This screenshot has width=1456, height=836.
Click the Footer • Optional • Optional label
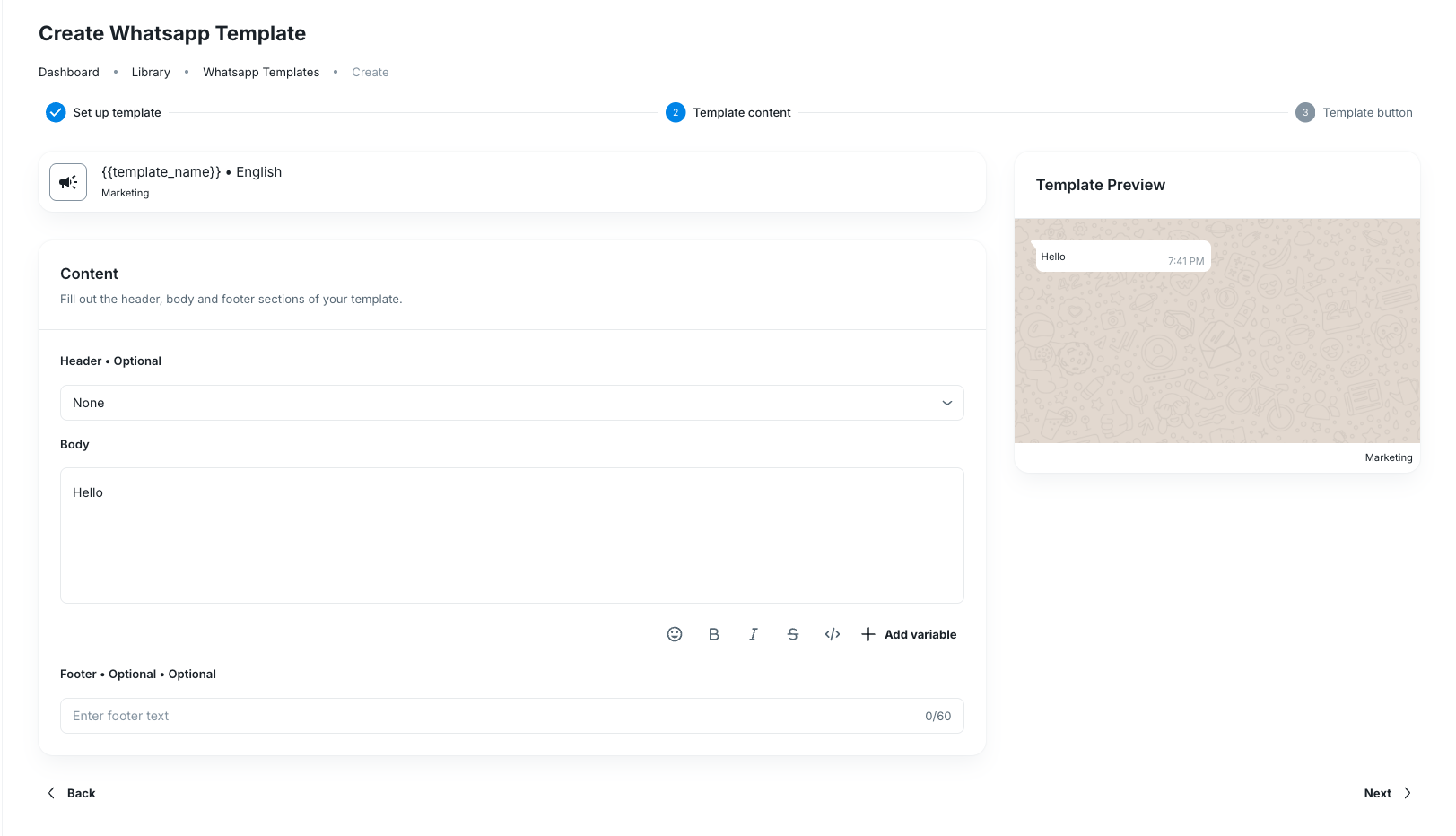click(x=138, y=674)
